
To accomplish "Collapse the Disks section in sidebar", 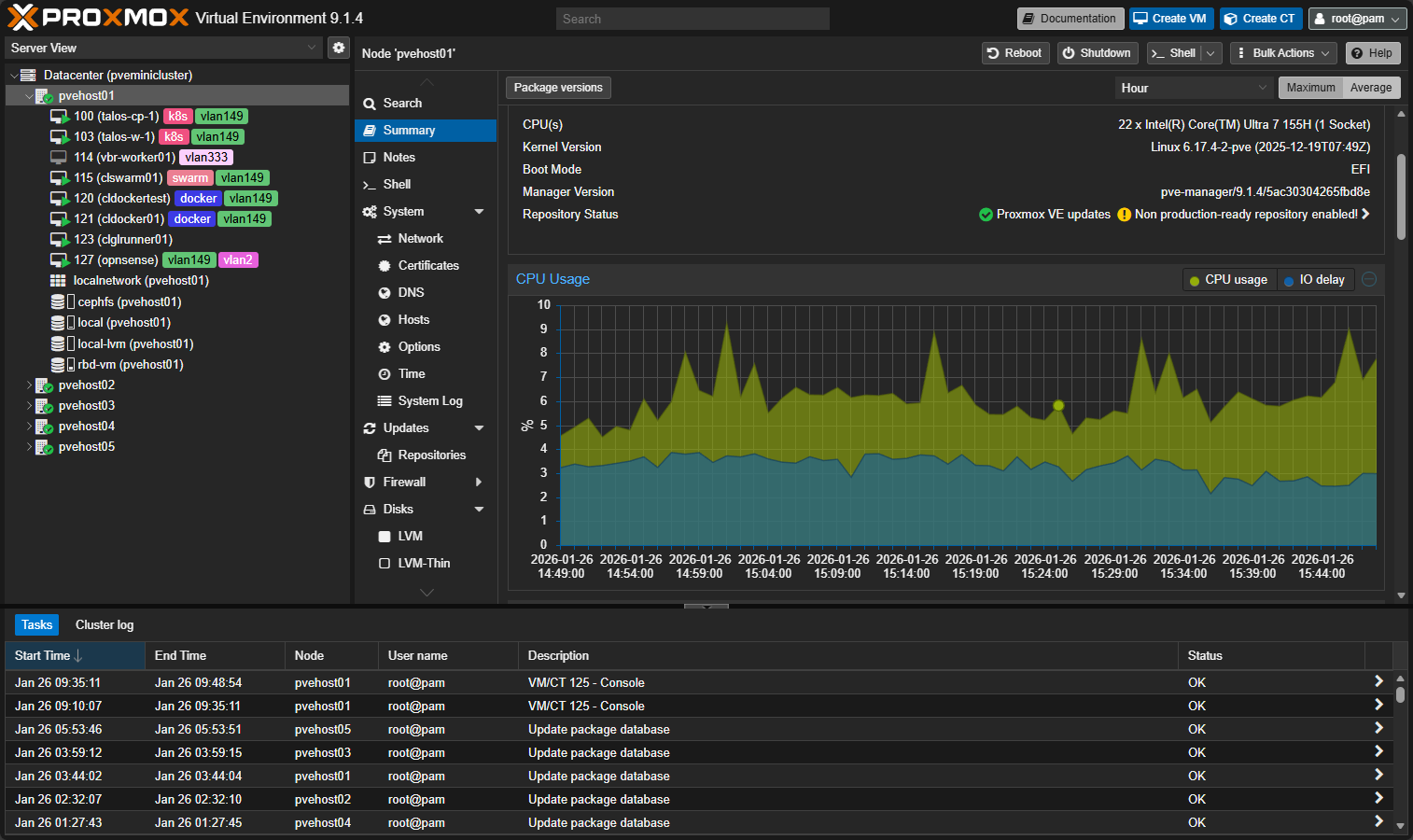I will click(x=480, y=509).
